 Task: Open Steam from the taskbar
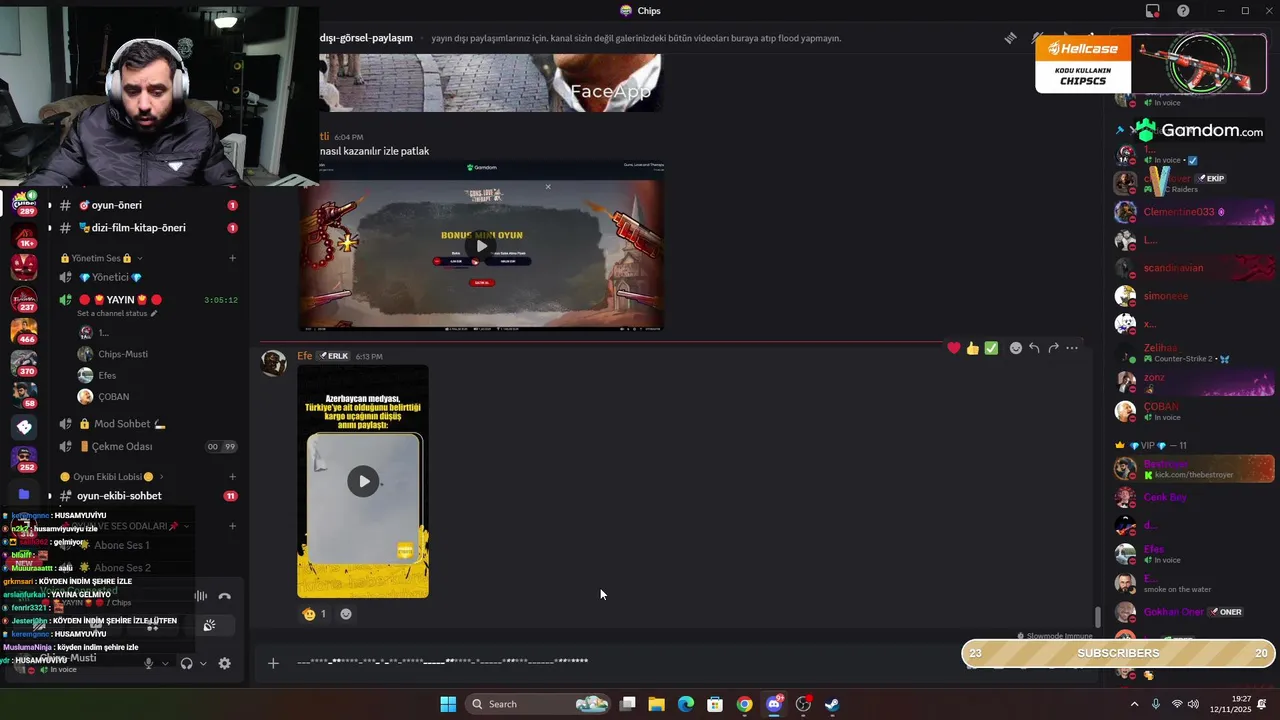tap(832, 704)
